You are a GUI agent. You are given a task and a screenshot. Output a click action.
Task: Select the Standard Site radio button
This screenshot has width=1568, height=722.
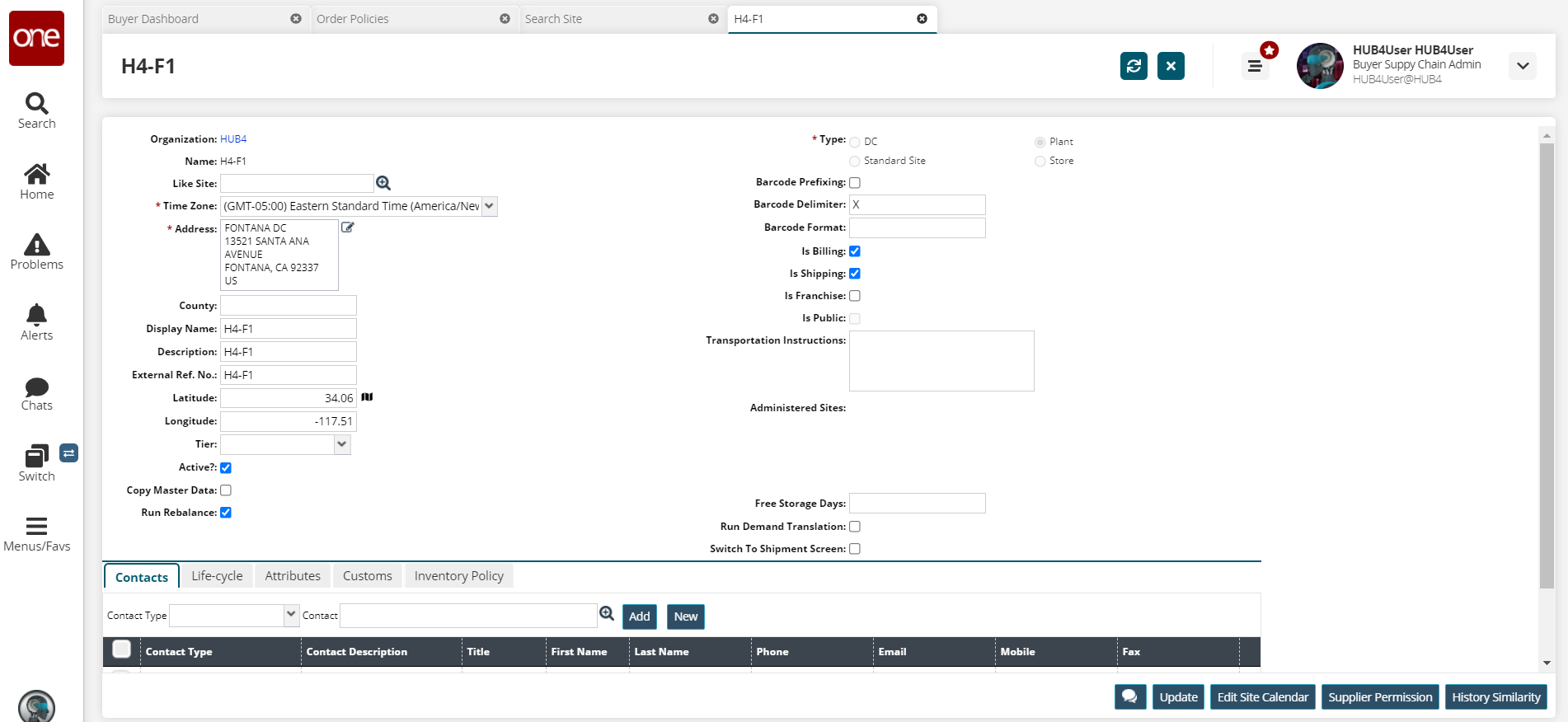pyautogui.click(x=855, y=162)
